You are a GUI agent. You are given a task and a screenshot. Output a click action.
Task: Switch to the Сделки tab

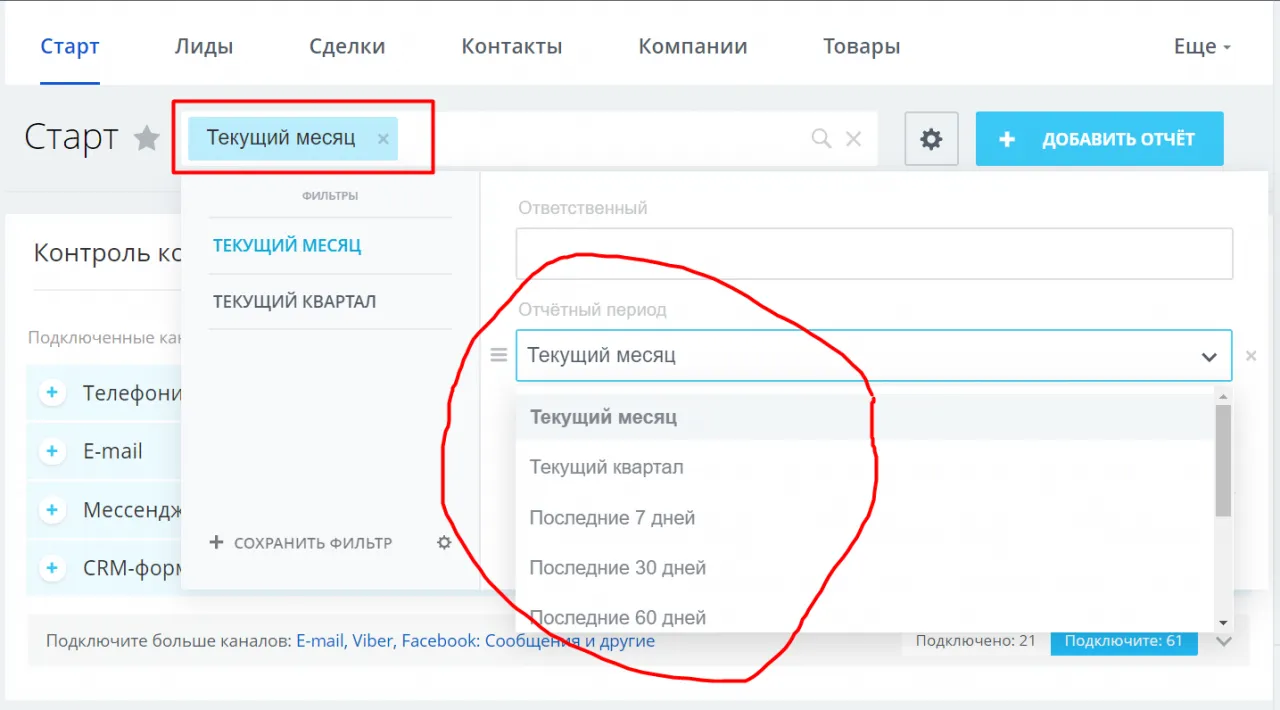tap(347, 46)
